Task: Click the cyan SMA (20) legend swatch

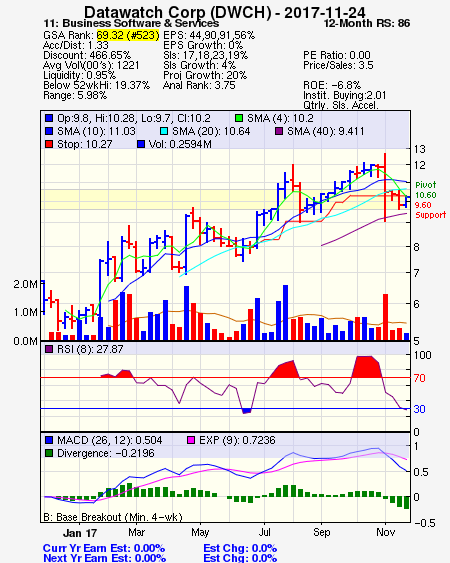Action: [x=164, y=131]
